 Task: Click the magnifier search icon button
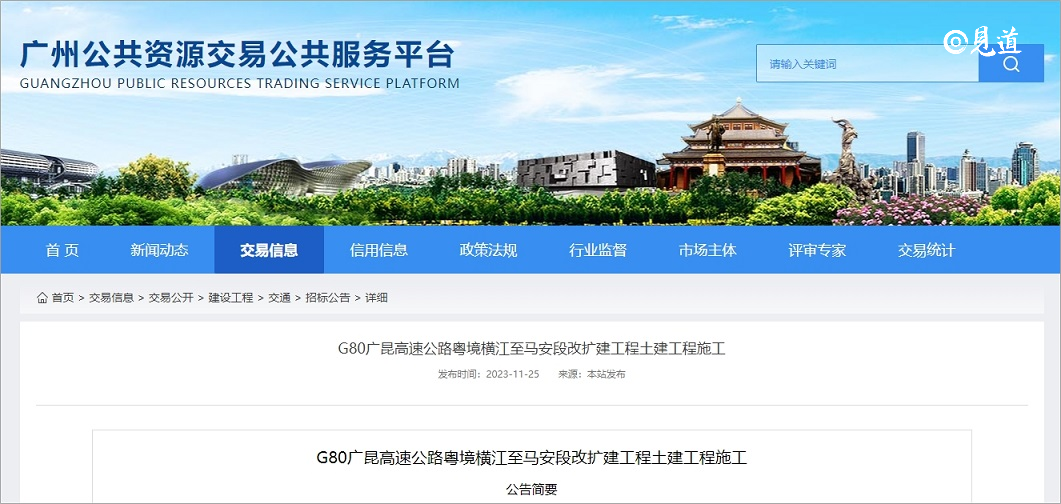(1010, 64)
